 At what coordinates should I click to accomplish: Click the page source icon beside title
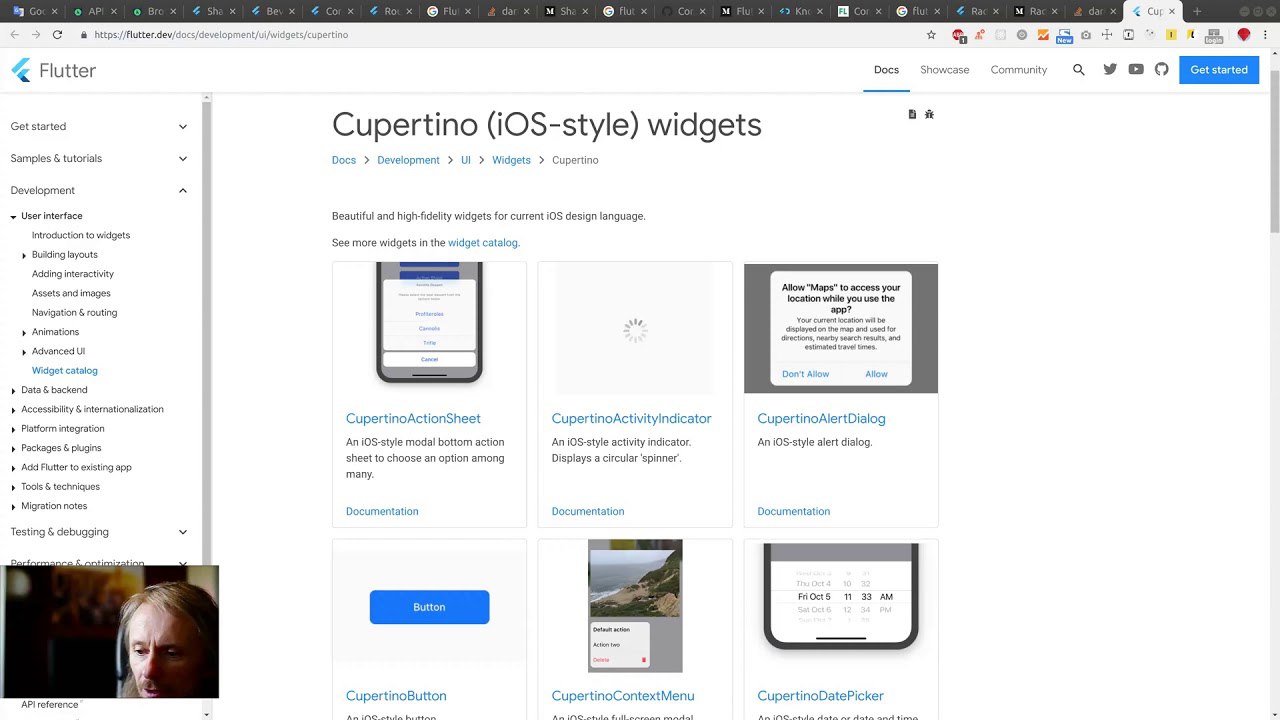tap(912, 114)
